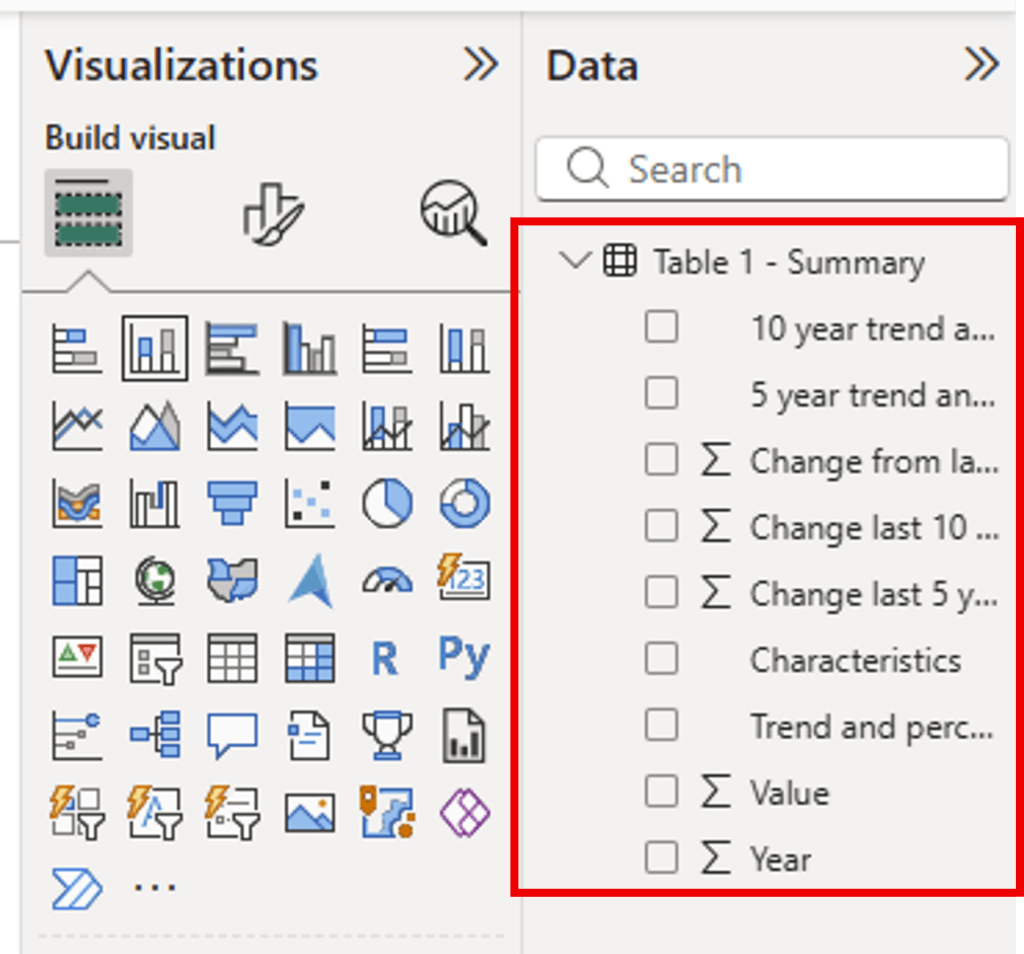The width and height of the screenshot is (1024, 954).
Task: Collapse the Data pane
Action: click(981, 66)
